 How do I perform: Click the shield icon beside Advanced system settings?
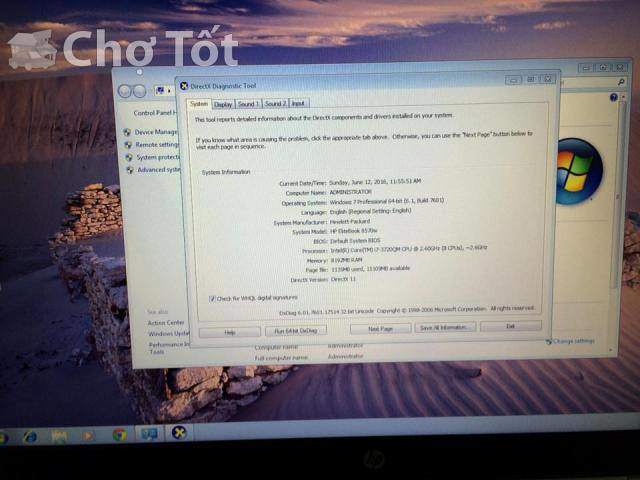tap(130, 170)
